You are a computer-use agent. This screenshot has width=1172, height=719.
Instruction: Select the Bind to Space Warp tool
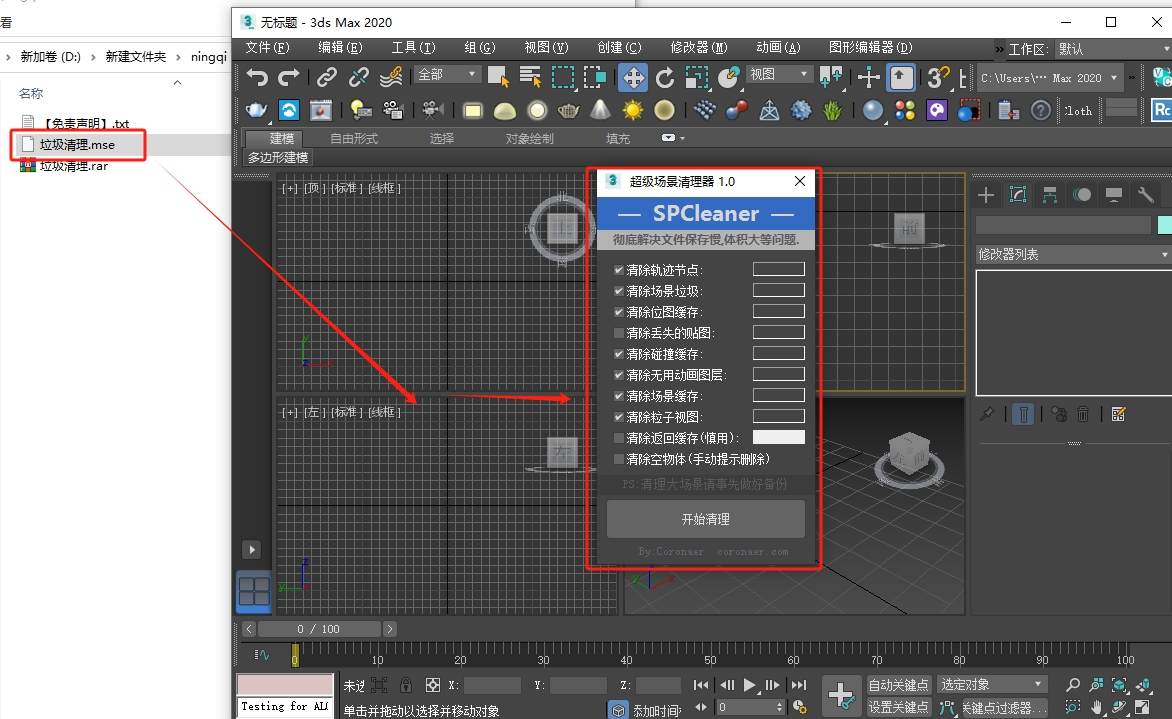tap(390, 77)
